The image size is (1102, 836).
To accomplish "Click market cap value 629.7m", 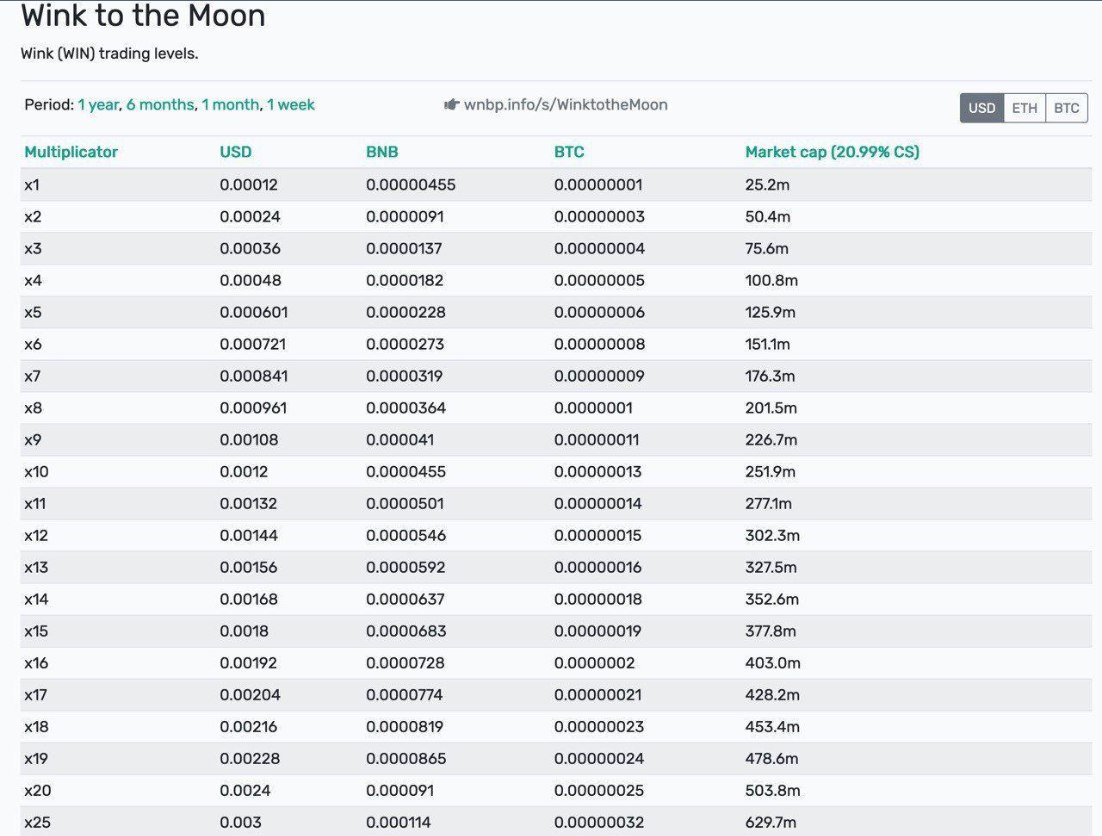I will pos(771,822).
